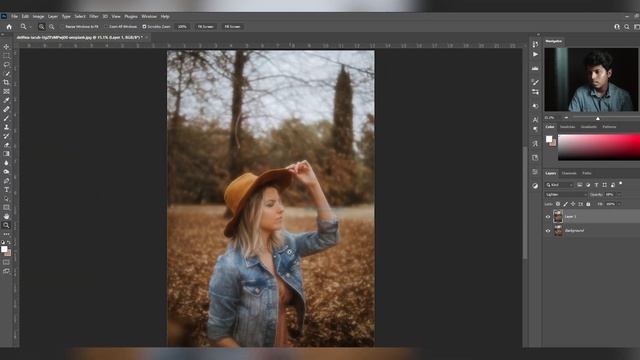The image size is (640, 360).
Task: Select the Rectangular Marquee tool
Action: (x=6, y=56)
